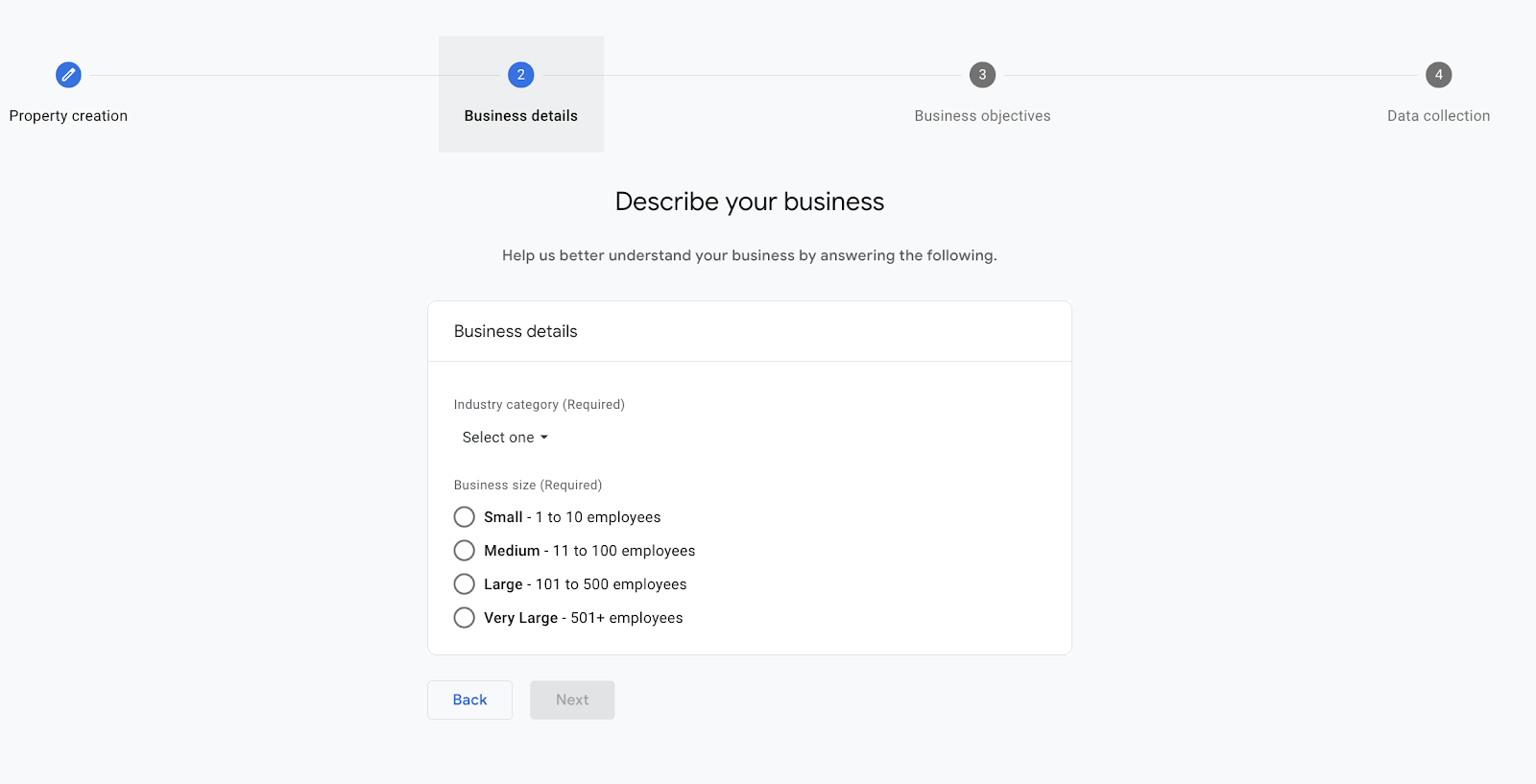This screenshot has width=1536, height=784.
Task: Select the Small 1 to 10 employees radio
Action: (x=465, y=517)
